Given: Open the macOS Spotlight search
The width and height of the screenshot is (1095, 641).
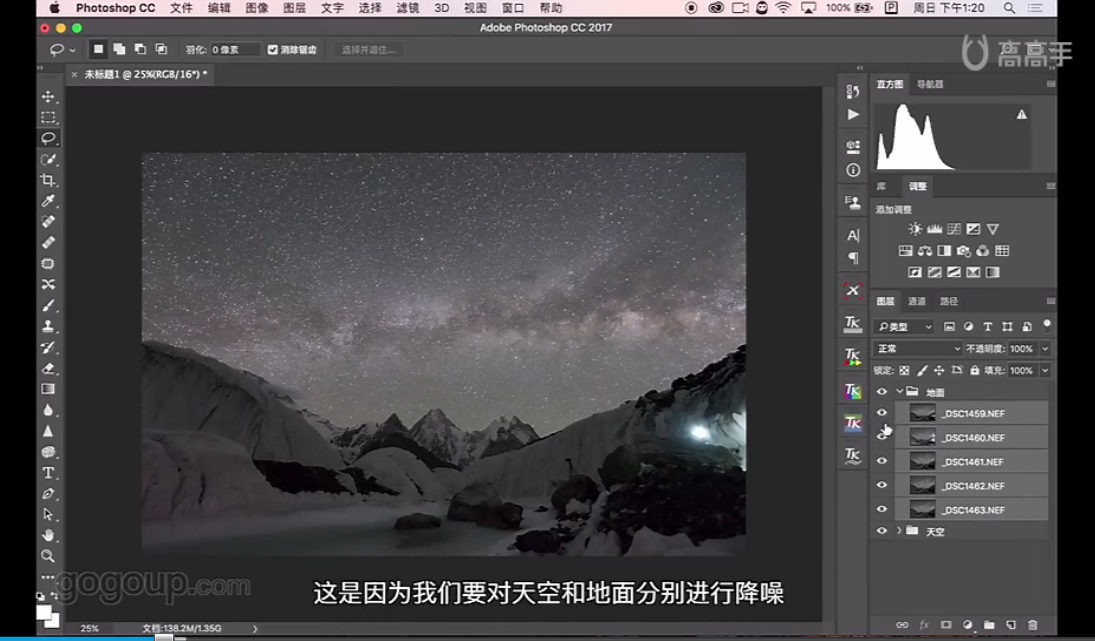Looking at the screenshot, I should pos(1009,8).
